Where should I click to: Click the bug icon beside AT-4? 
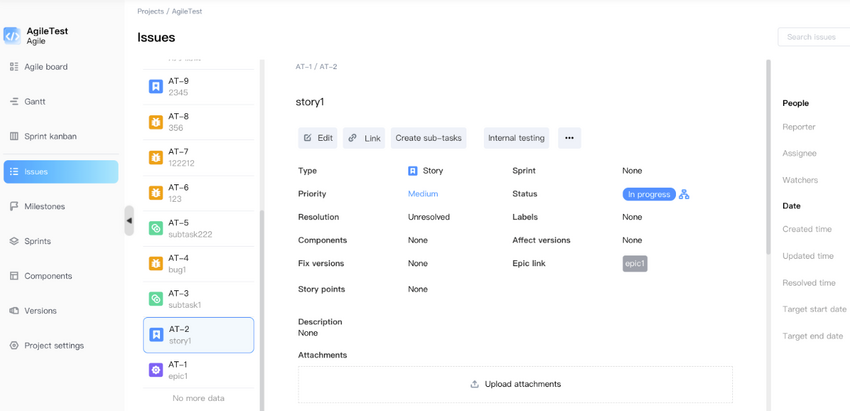pos(156,264)
